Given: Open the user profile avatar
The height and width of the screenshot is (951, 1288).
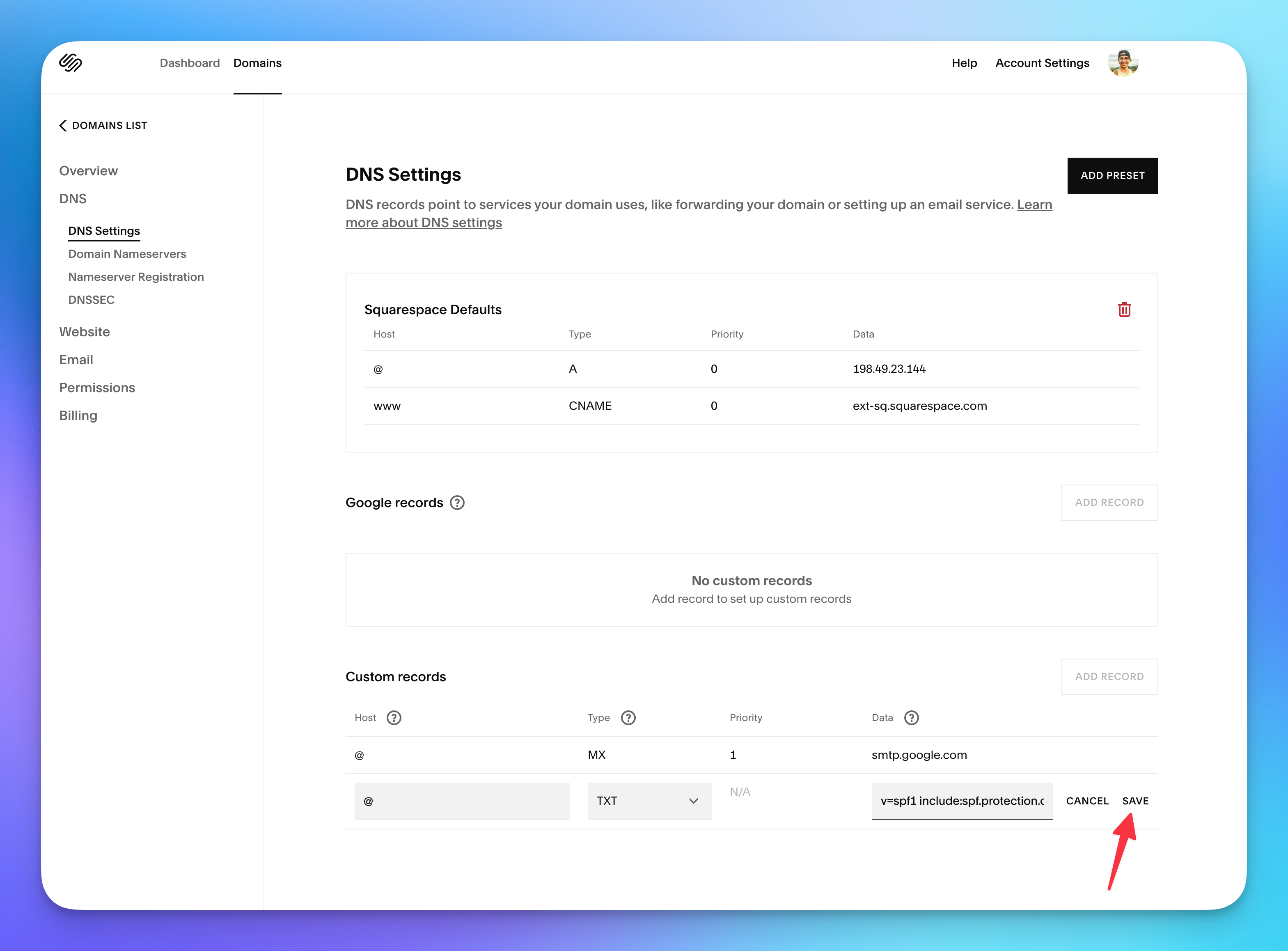Looking at the screenshot, I should point(1123,63).
